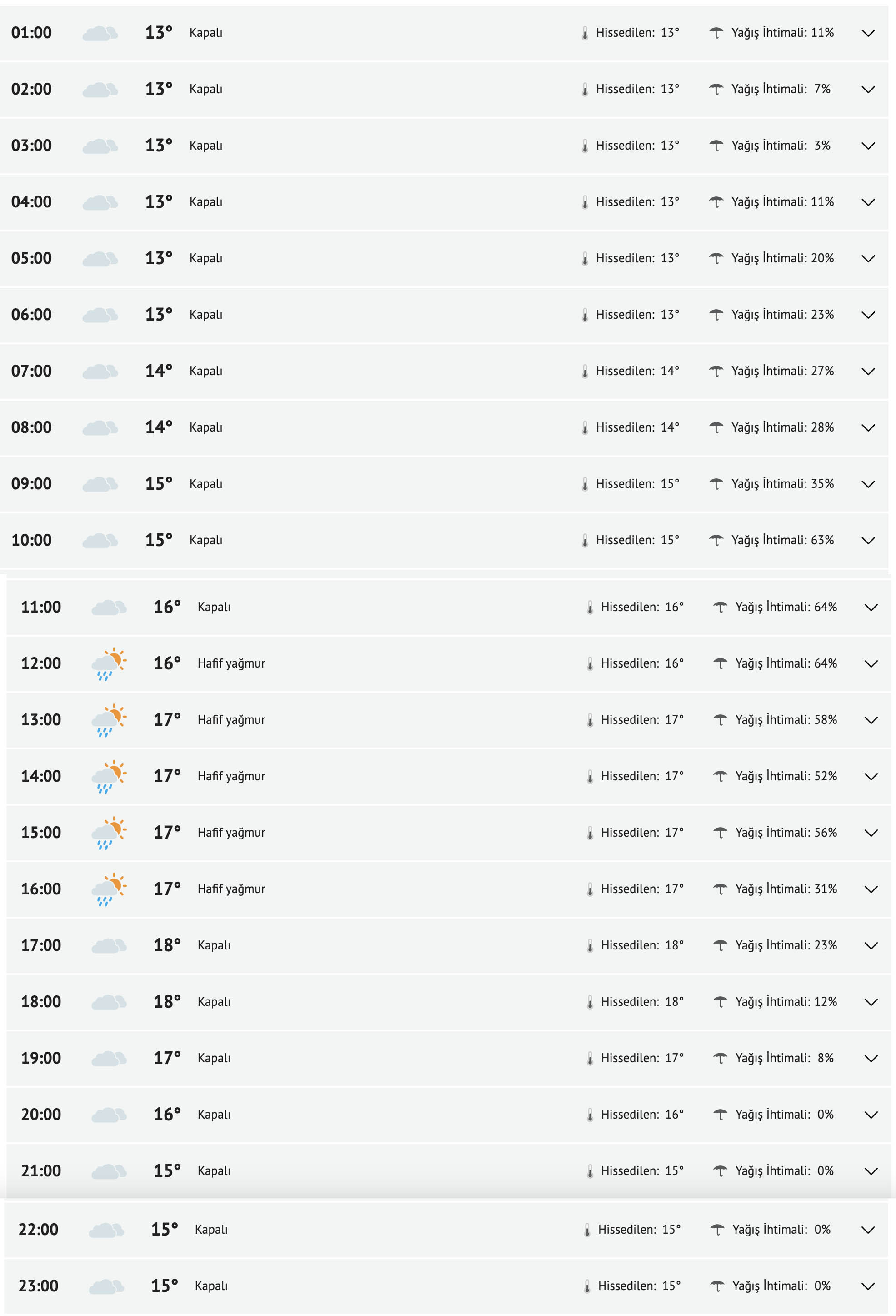Click the cloudy icon for 01:00
Image resolution: width=896 pixels, height=1316 pixels.
(x=100, y=33)
